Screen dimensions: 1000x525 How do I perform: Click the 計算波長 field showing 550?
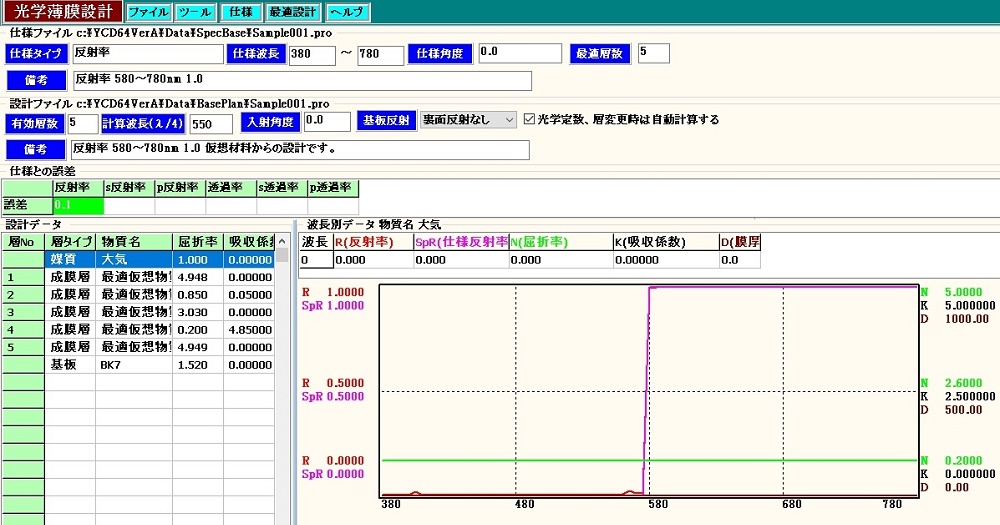[x=211, y=123]
